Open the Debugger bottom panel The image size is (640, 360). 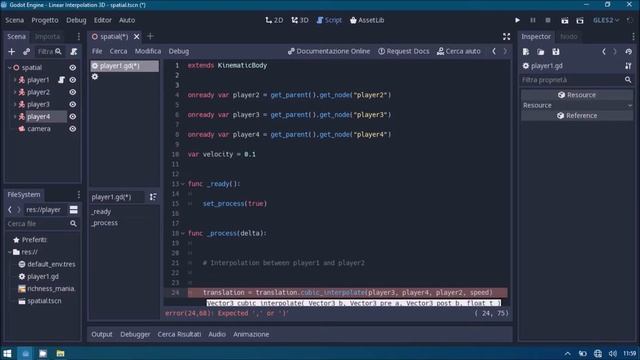[x=135, y=334]
